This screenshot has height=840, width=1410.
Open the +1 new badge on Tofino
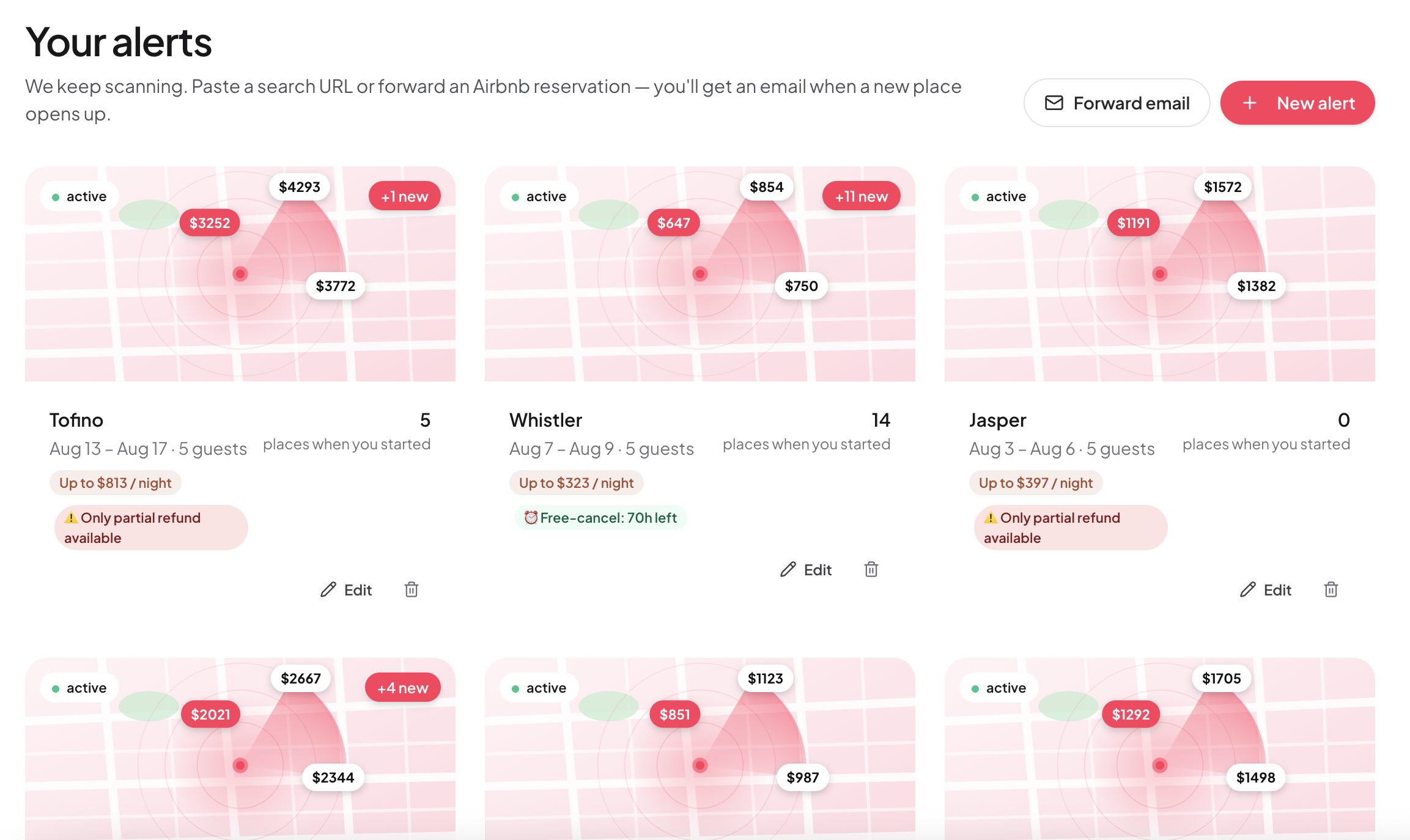point(404,196)
